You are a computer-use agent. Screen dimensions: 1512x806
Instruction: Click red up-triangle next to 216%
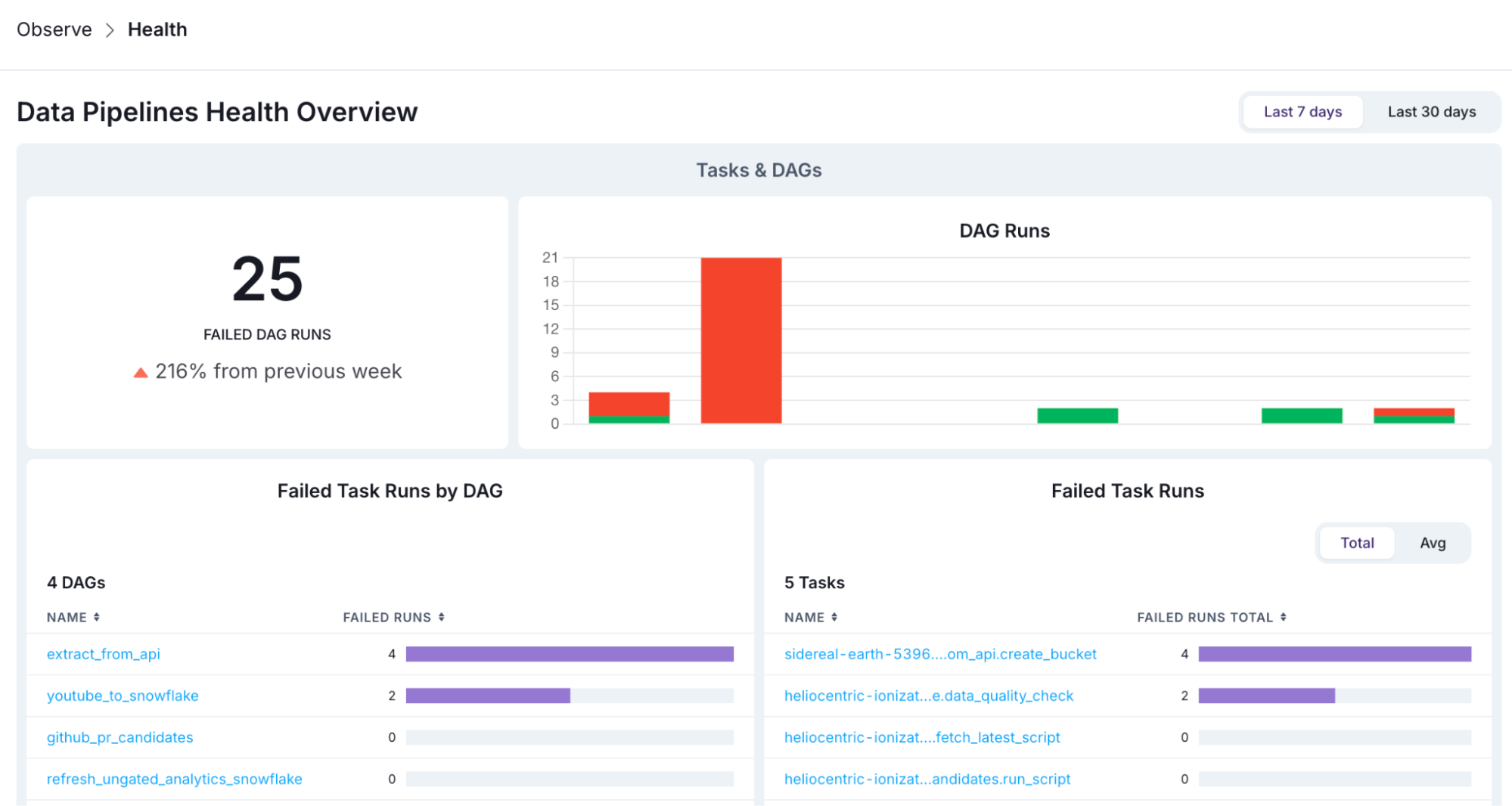point(141,372)
